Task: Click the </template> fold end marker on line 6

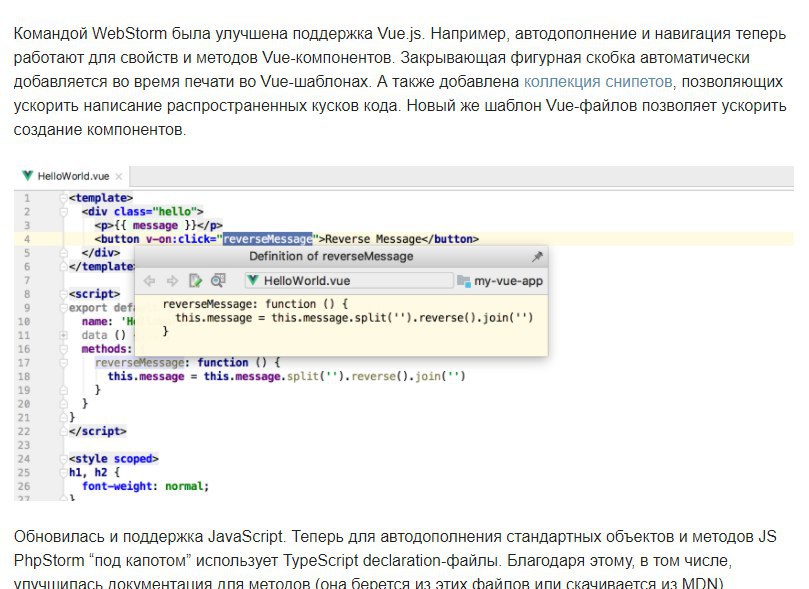Action: pyautogui.click(x=63, y=267)
